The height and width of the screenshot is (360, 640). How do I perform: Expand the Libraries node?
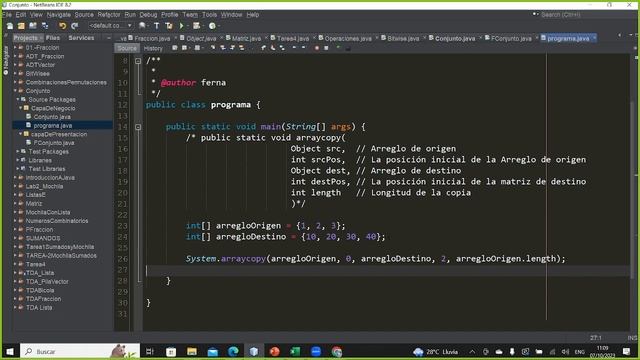pyautogui.click(x=18, y=160)
